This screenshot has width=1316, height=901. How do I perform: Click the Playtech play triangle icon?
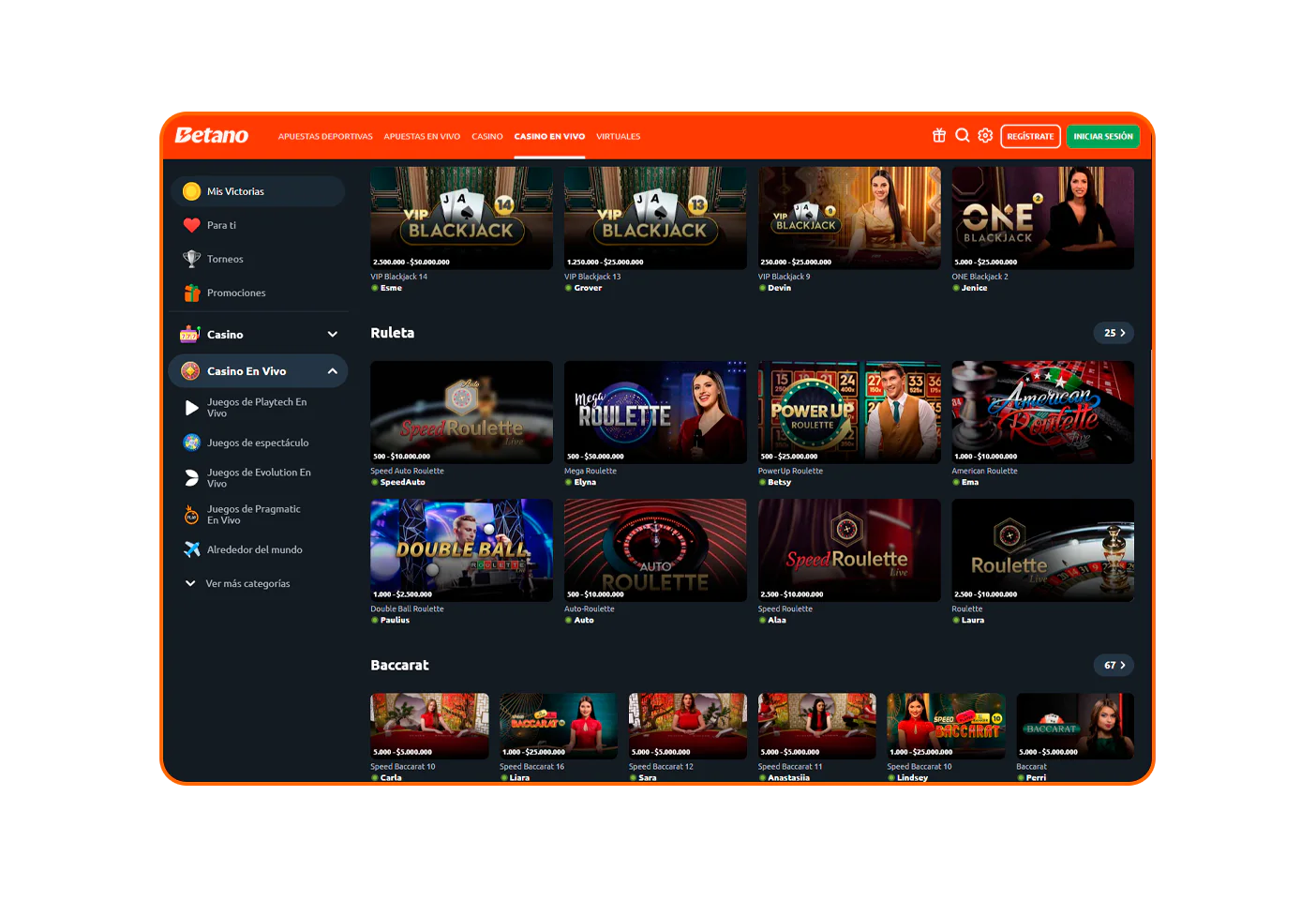[x=191, y=407]
